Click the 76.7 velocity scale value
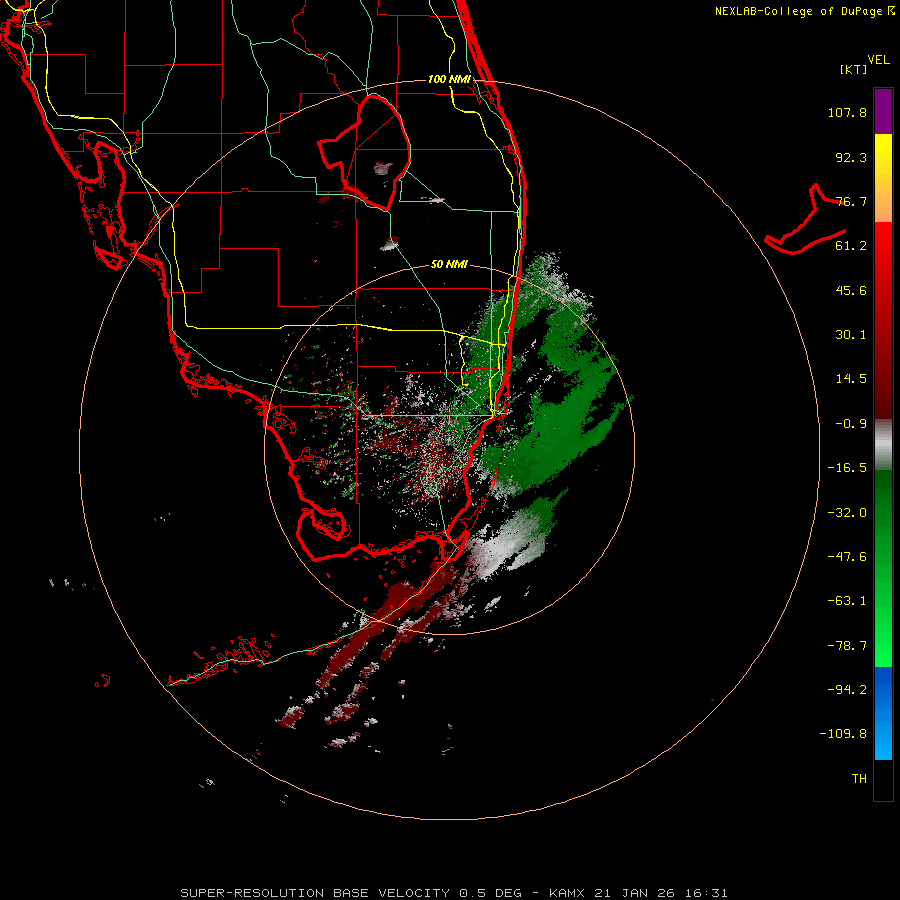The width and height of the screenshot is (900, 900). pyautogui.click(x=851, y=201)
